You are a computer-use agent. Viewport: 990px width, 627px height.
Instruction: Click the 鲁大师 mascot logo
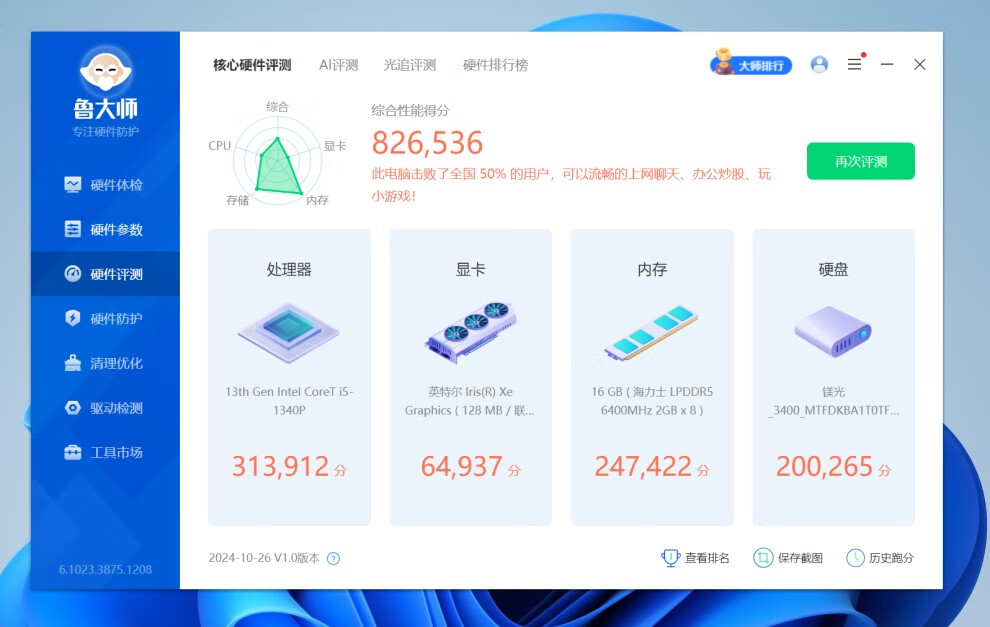coord(105,69)
